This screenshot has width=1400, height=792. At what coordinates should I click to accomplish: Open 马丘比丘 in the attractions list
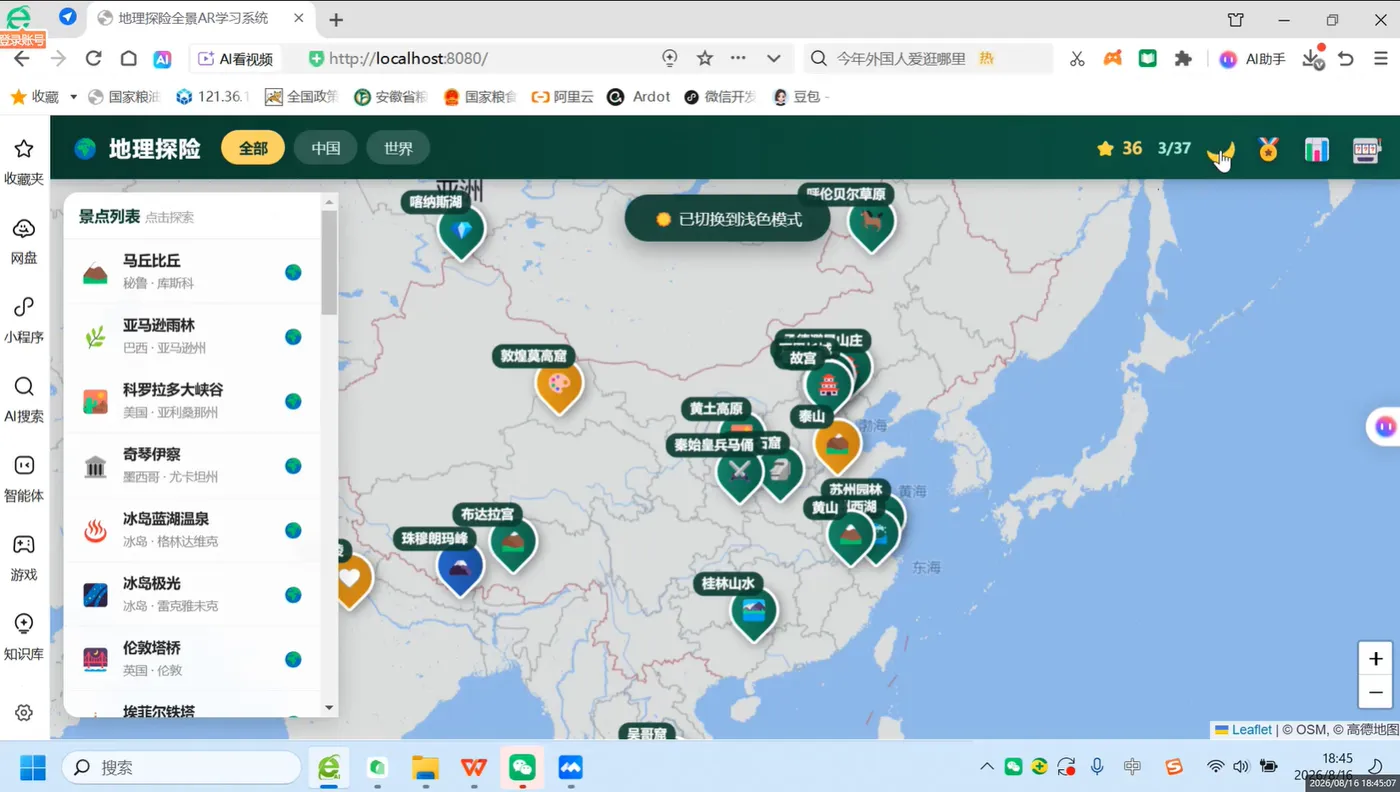[192, 271]
